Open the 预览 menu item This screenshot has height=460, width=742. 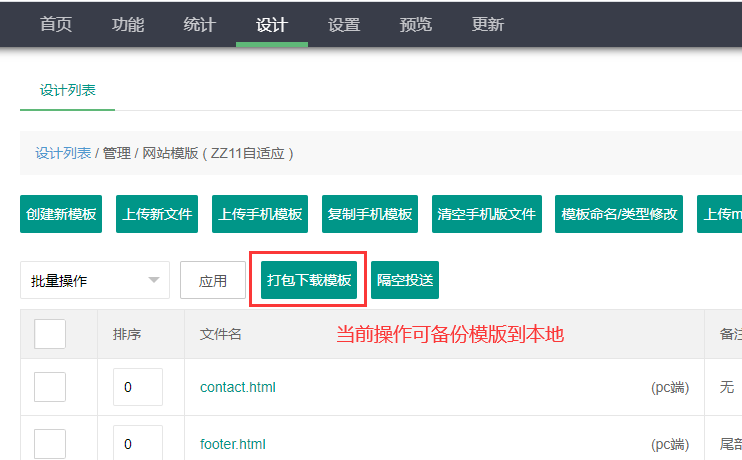click(416, 24)
